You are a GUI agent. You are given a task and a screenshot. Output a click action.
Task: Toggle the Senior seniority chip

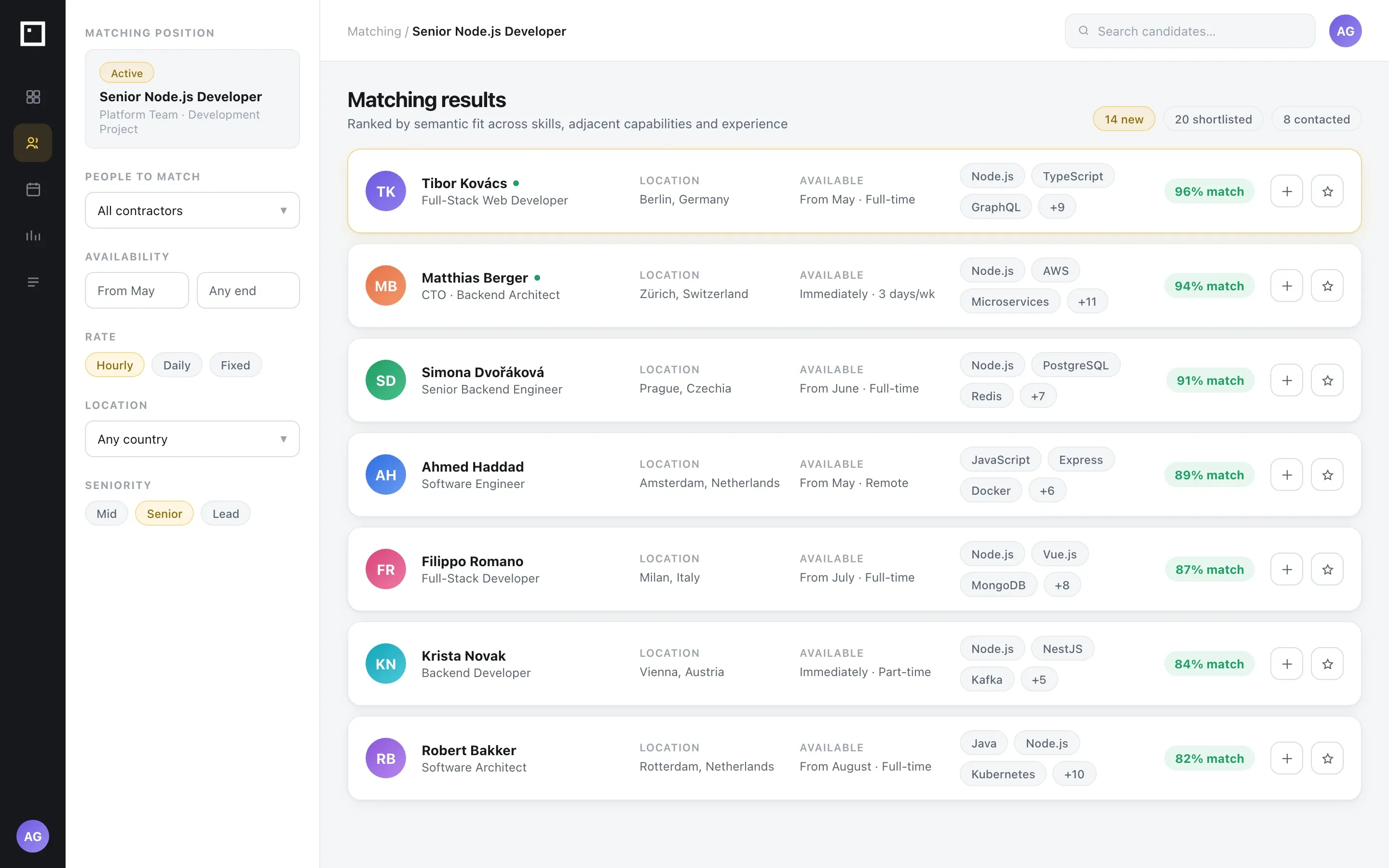click(x=164, y=513)
